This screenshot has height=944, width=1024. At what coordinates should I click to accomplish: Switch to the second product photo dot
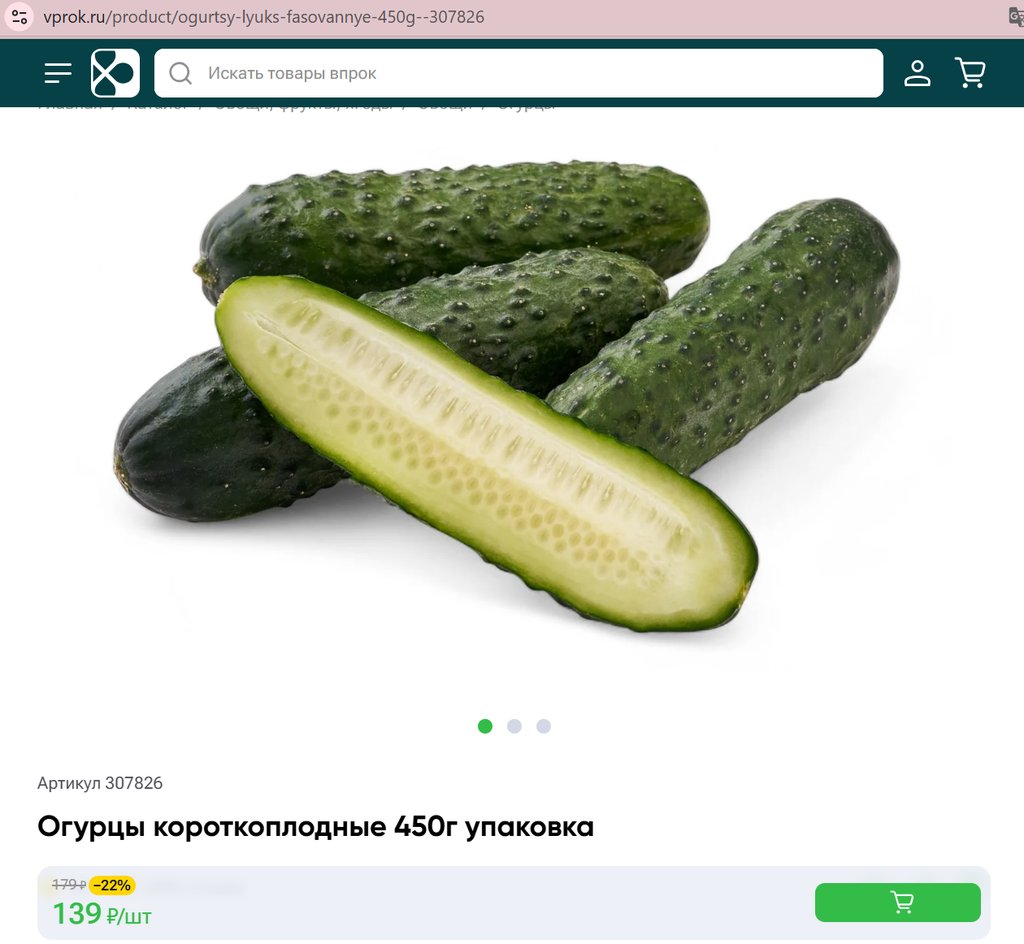click(x=515, y=726)
